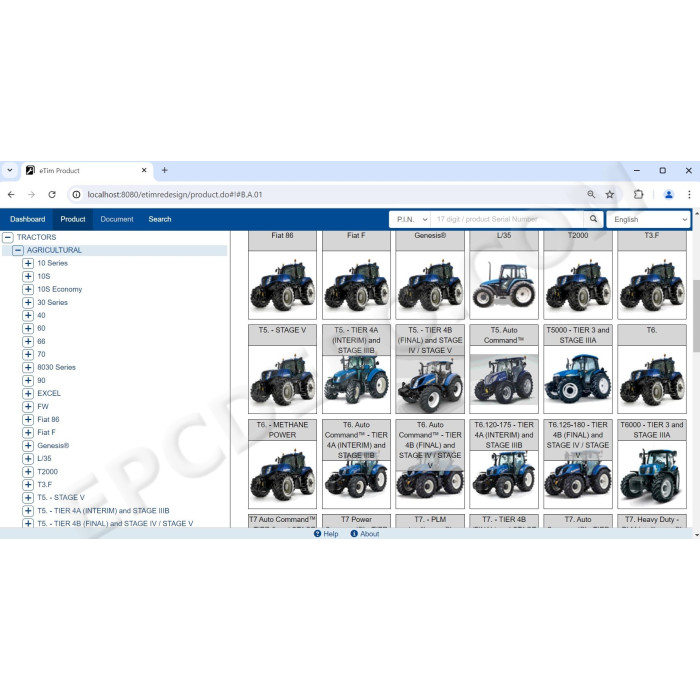The image size is (700, 700).
Task: Select the Product tab
Action: pos(73,219)
